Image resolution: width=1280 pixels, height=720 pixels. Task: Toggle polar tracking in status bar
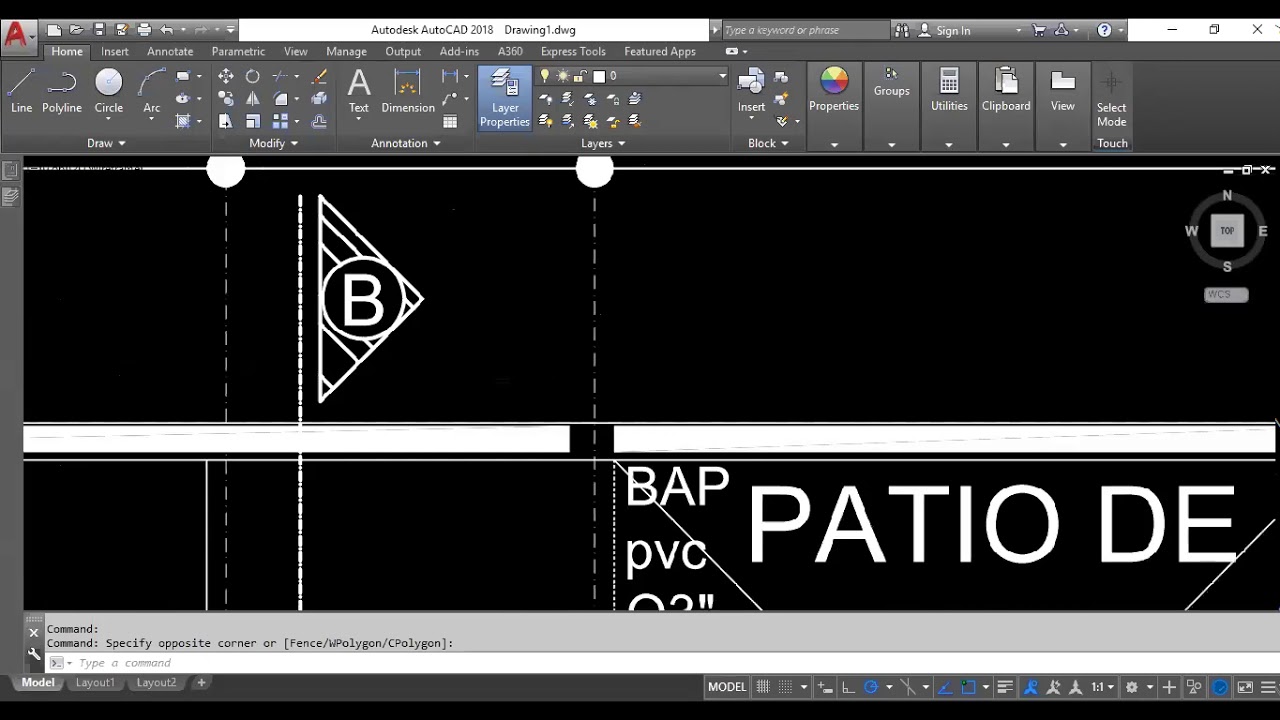(x=870, y=687)
